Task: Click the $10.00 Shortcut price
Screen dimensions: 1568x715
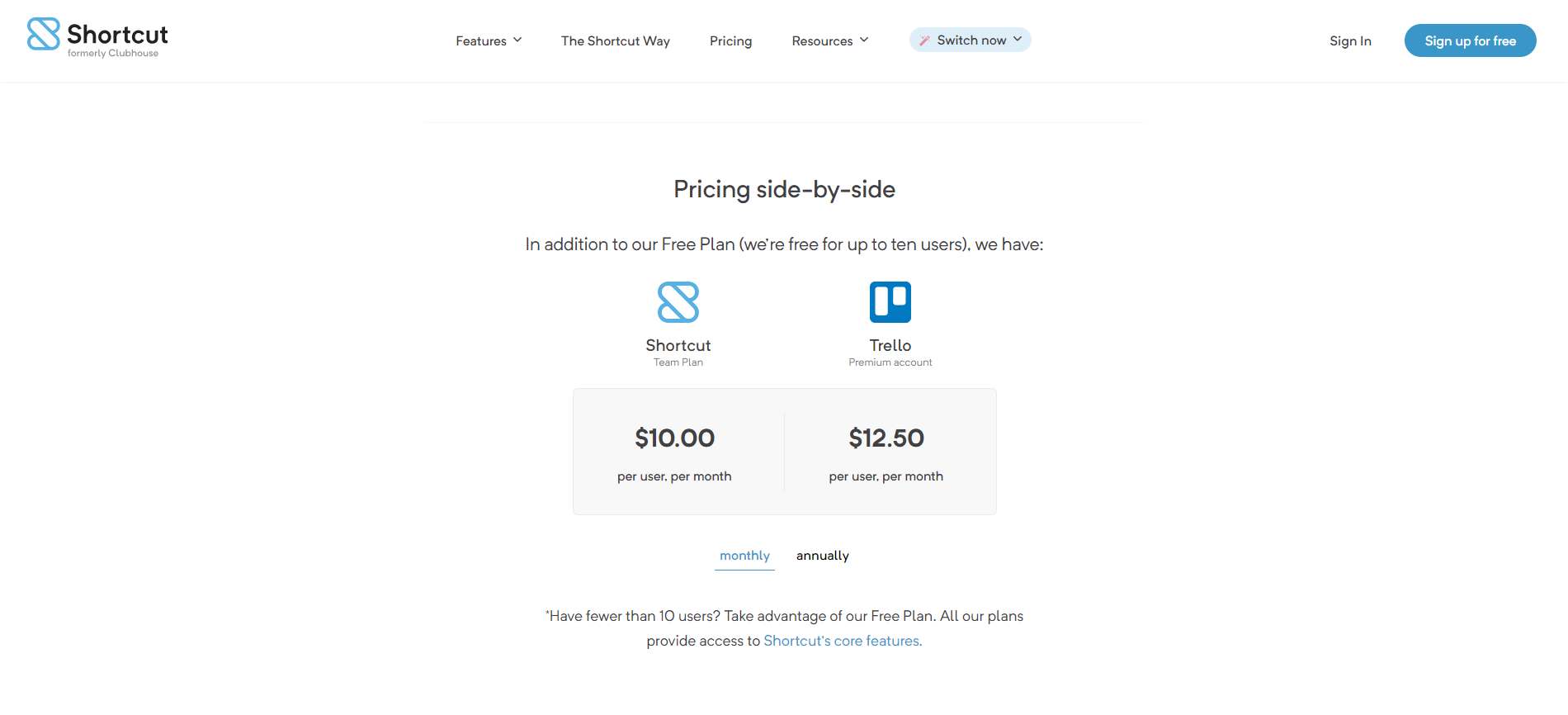Action: (674, 438)
